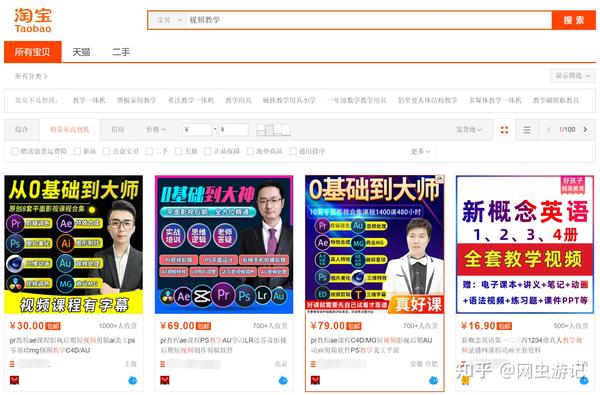
Task: Open chat bubble on ¥30.00 item
Action: coord(132,380)
